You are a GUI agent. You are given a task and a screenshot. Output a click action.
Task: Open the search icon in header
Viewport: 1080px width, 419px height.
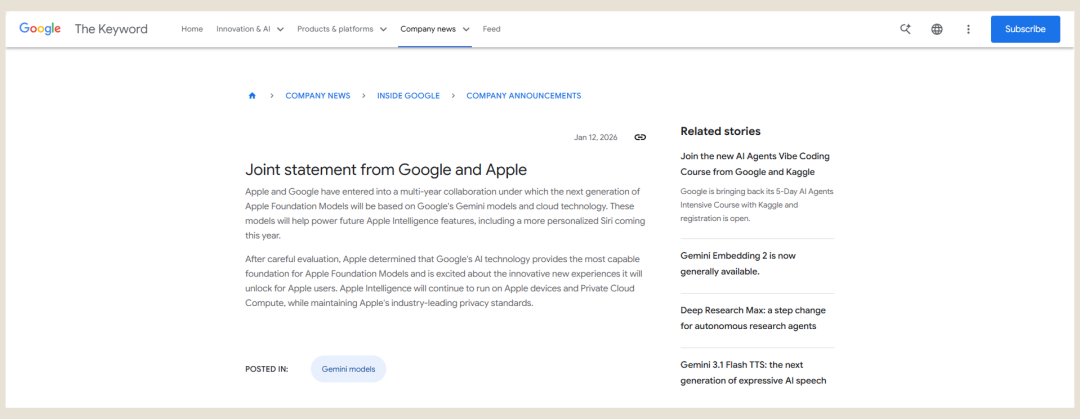click(905, 29)
